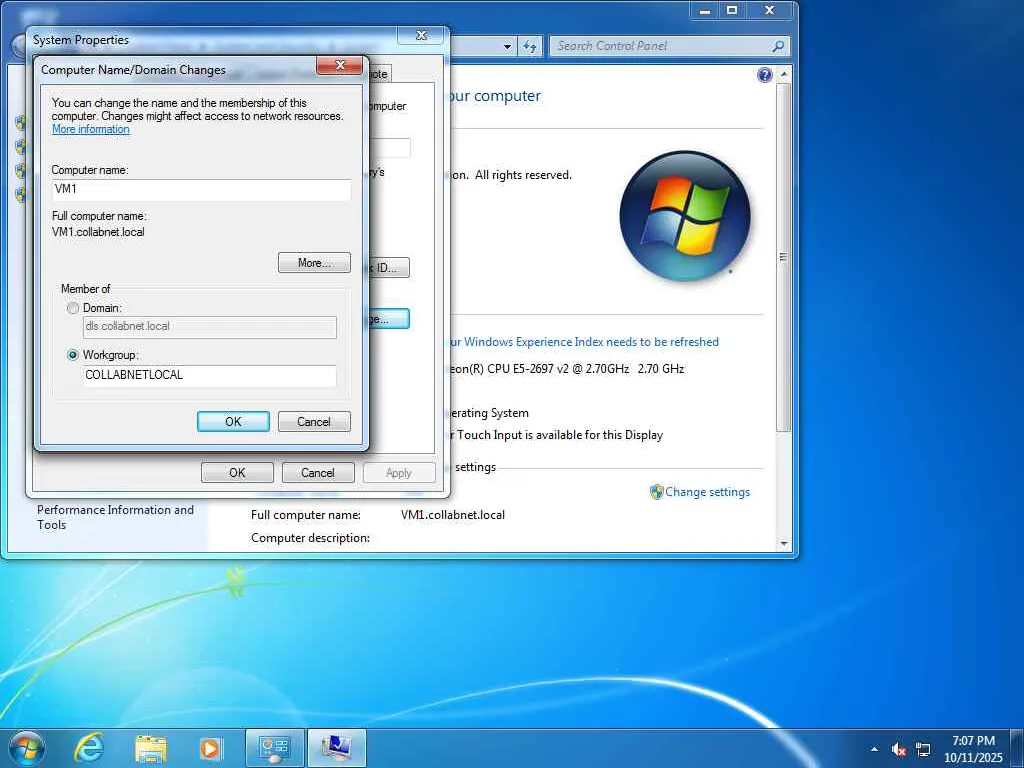Select the Workgroup radio button
Screen dimensions: 1024x768
click(73, 355)
